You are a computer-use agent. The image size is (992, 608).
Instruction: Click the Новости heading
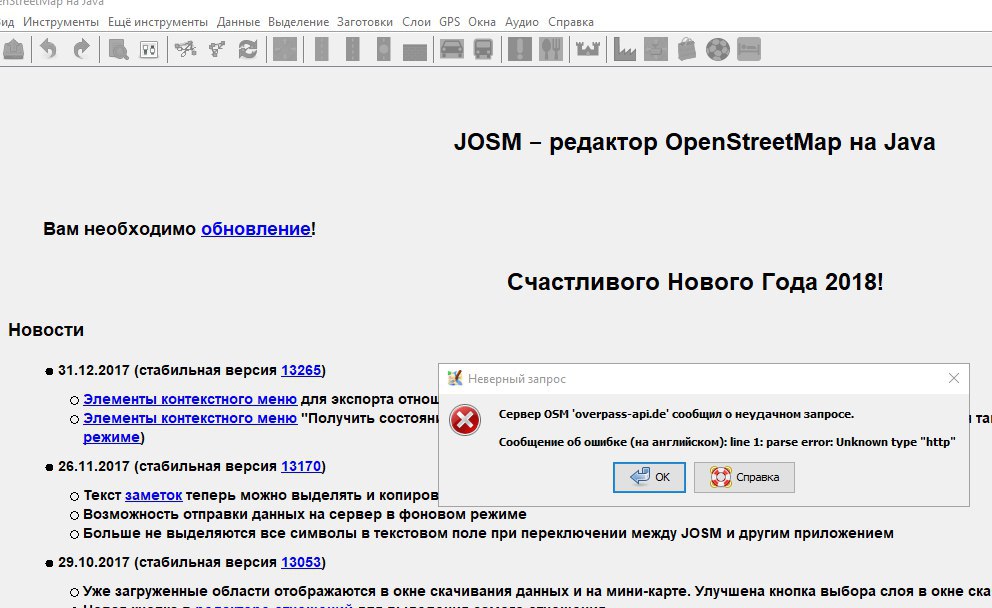tap(46, 330)
